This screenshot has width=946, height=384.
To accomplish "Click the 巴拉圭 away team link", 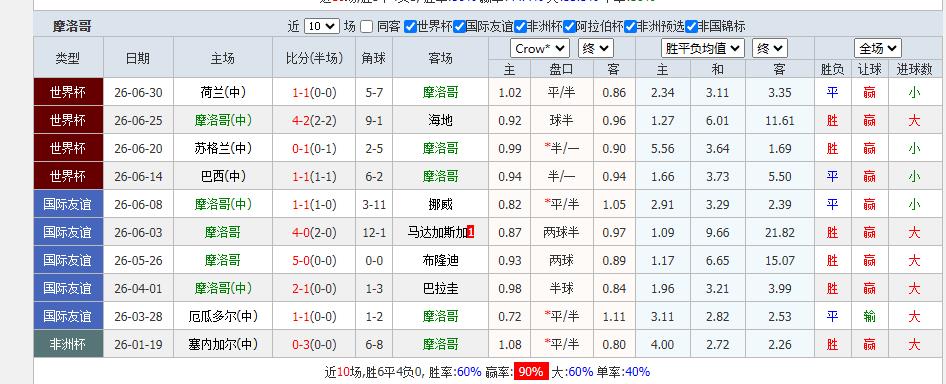I will [440, 289].
